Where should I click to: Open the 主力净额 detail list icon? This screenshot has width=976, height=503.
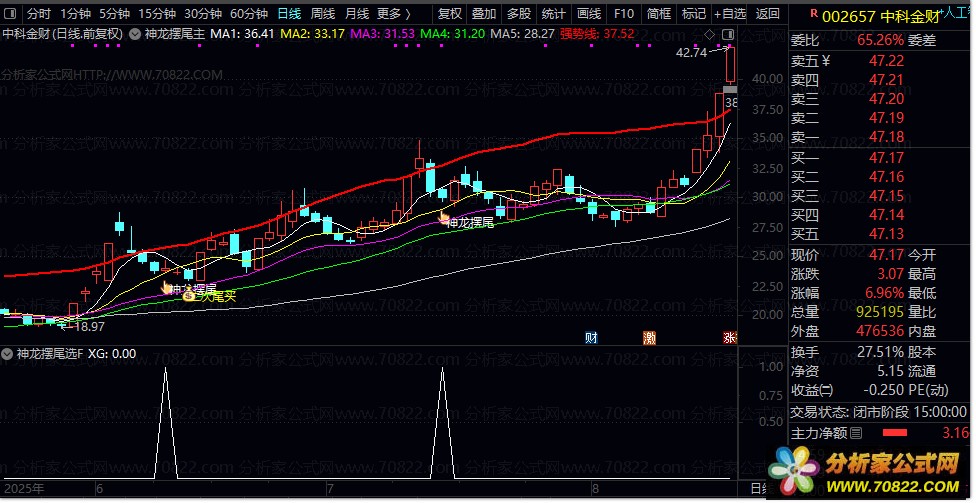(856, 433)
